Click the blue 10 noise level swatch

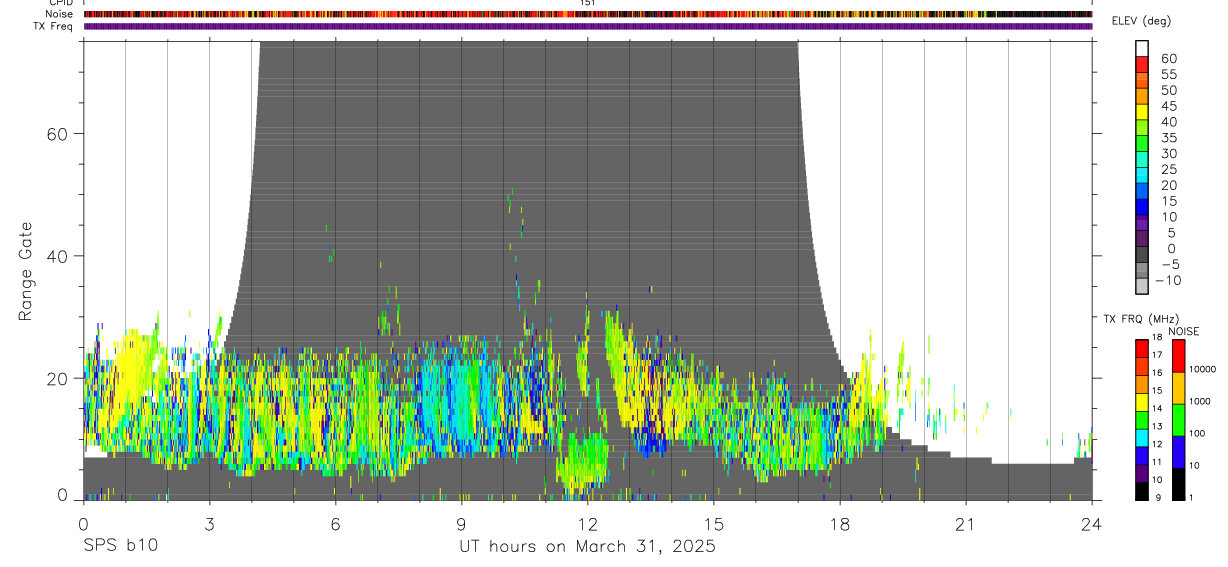[1178, 452]
